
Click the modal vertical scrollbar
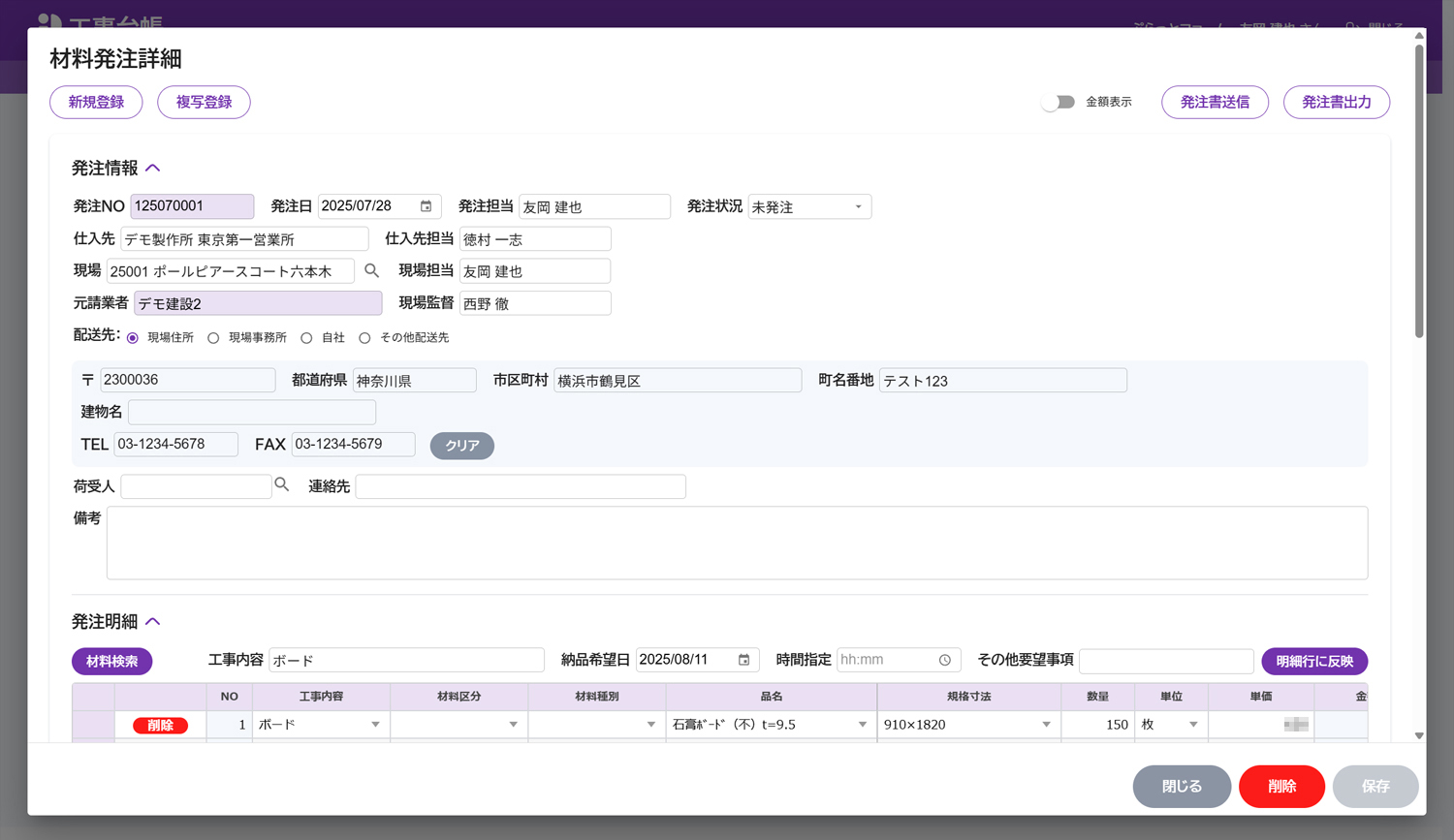tap(1419, 194)
